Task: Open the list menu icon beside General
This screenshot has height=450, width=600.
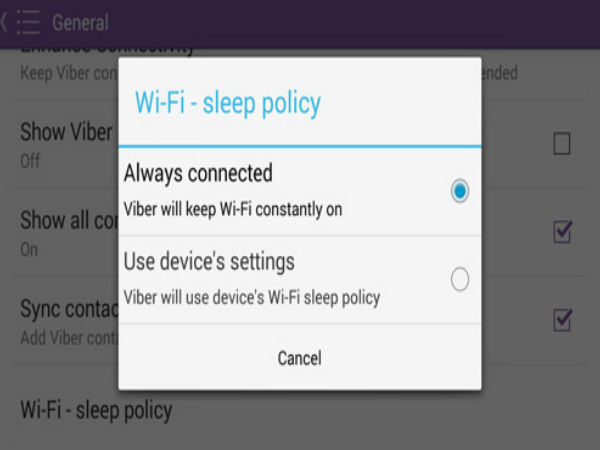Action: 28,23
